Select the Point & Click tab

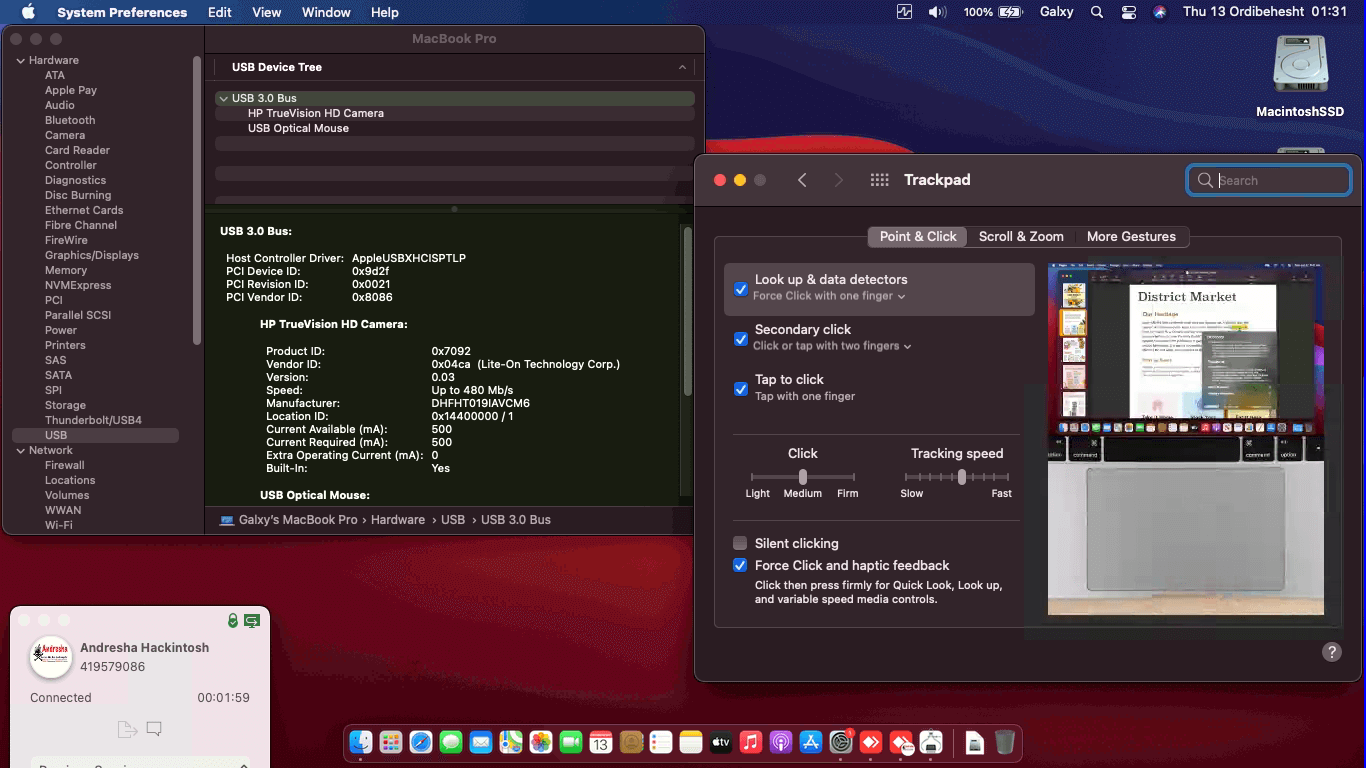pos(918,236)
